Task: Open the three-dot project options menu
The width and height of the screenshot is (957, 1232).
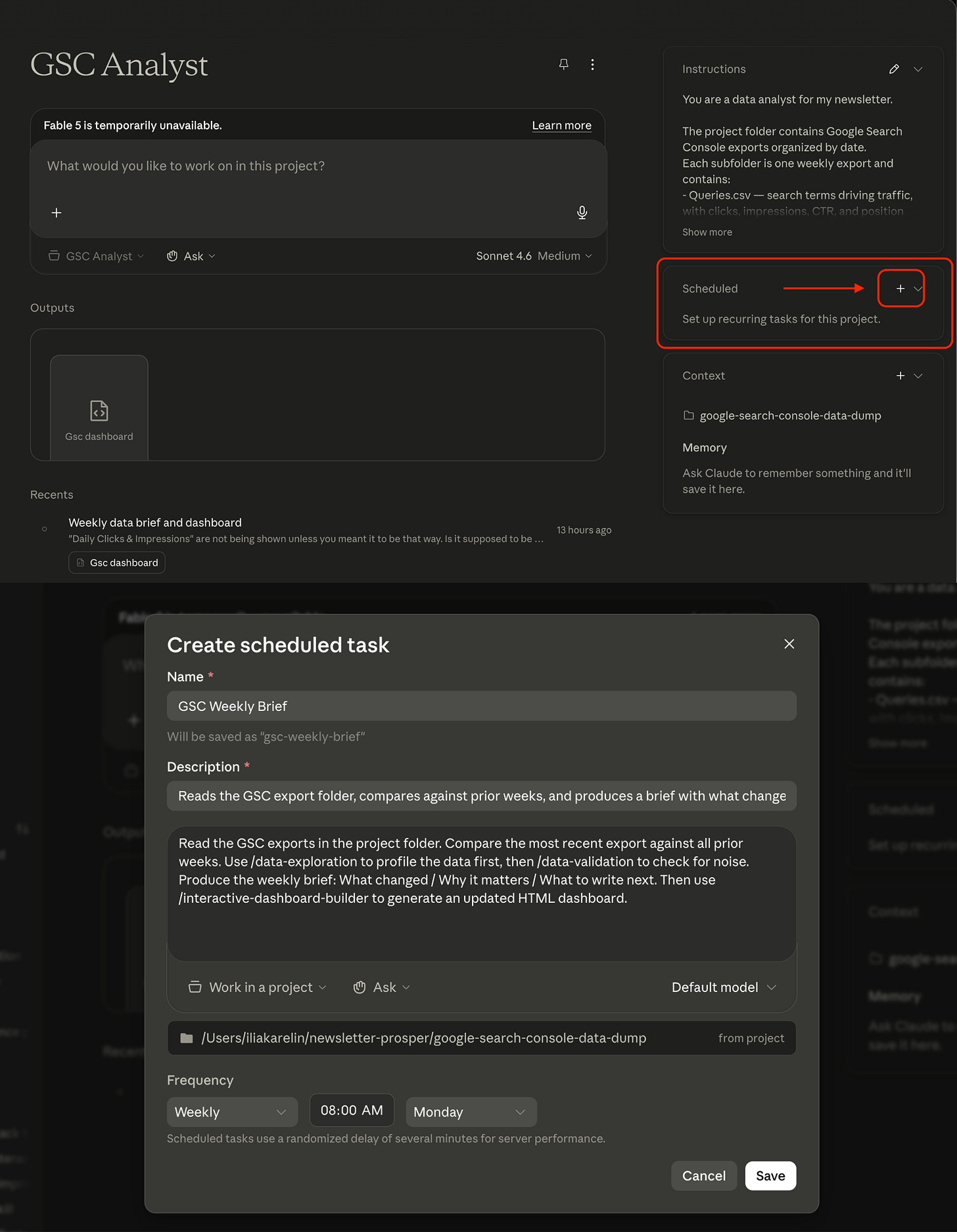Action: click(592, 64)
